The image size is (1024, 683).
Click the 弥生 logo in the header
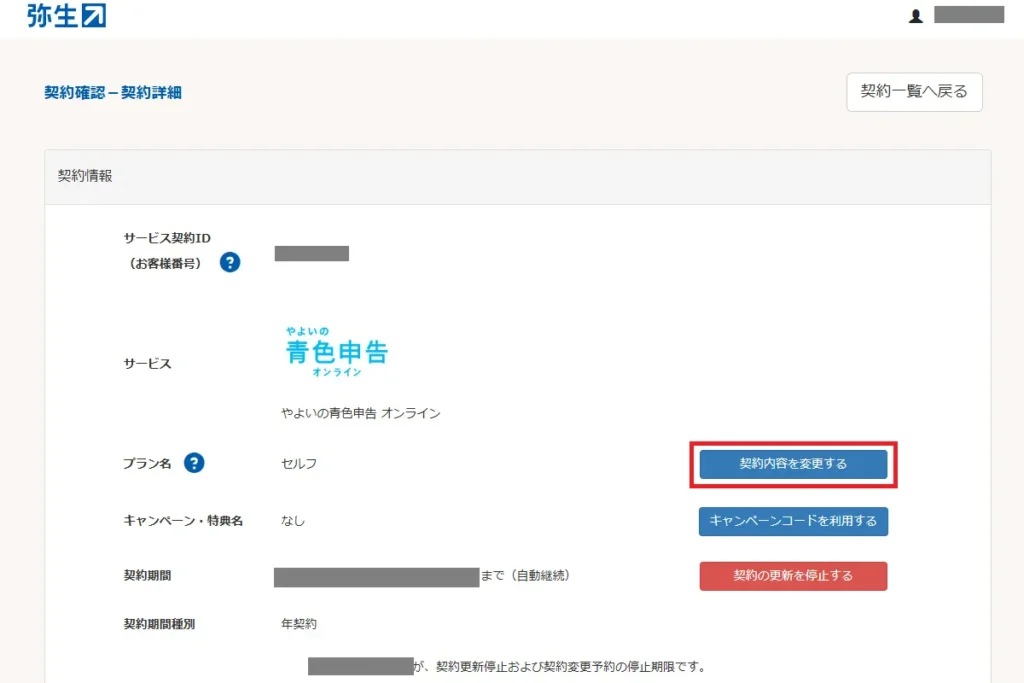66,15
